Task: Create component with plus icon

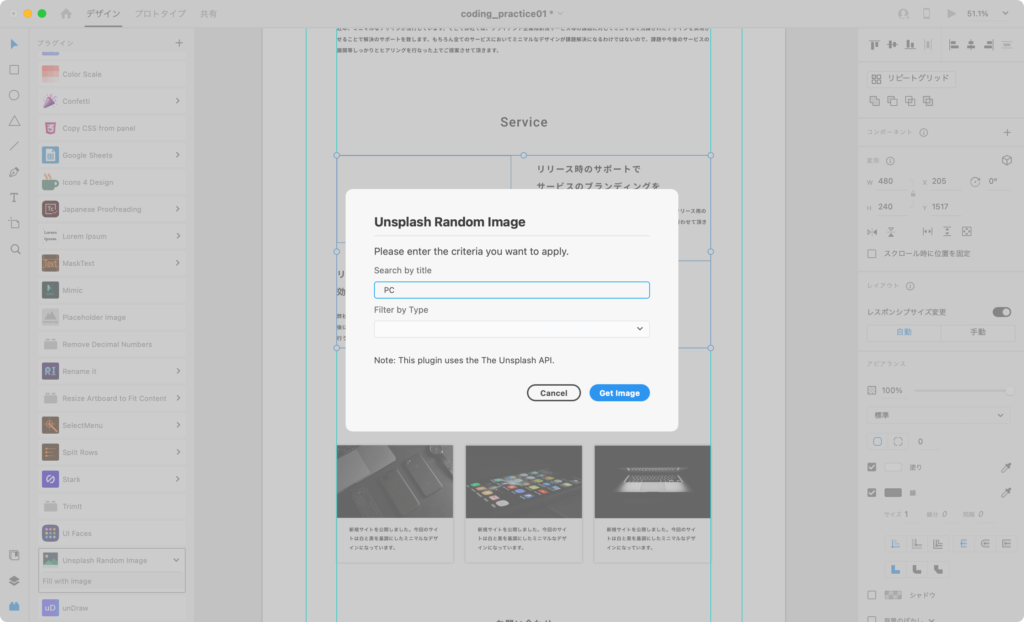Action: pyautogui.click(x=1007, y=133)
